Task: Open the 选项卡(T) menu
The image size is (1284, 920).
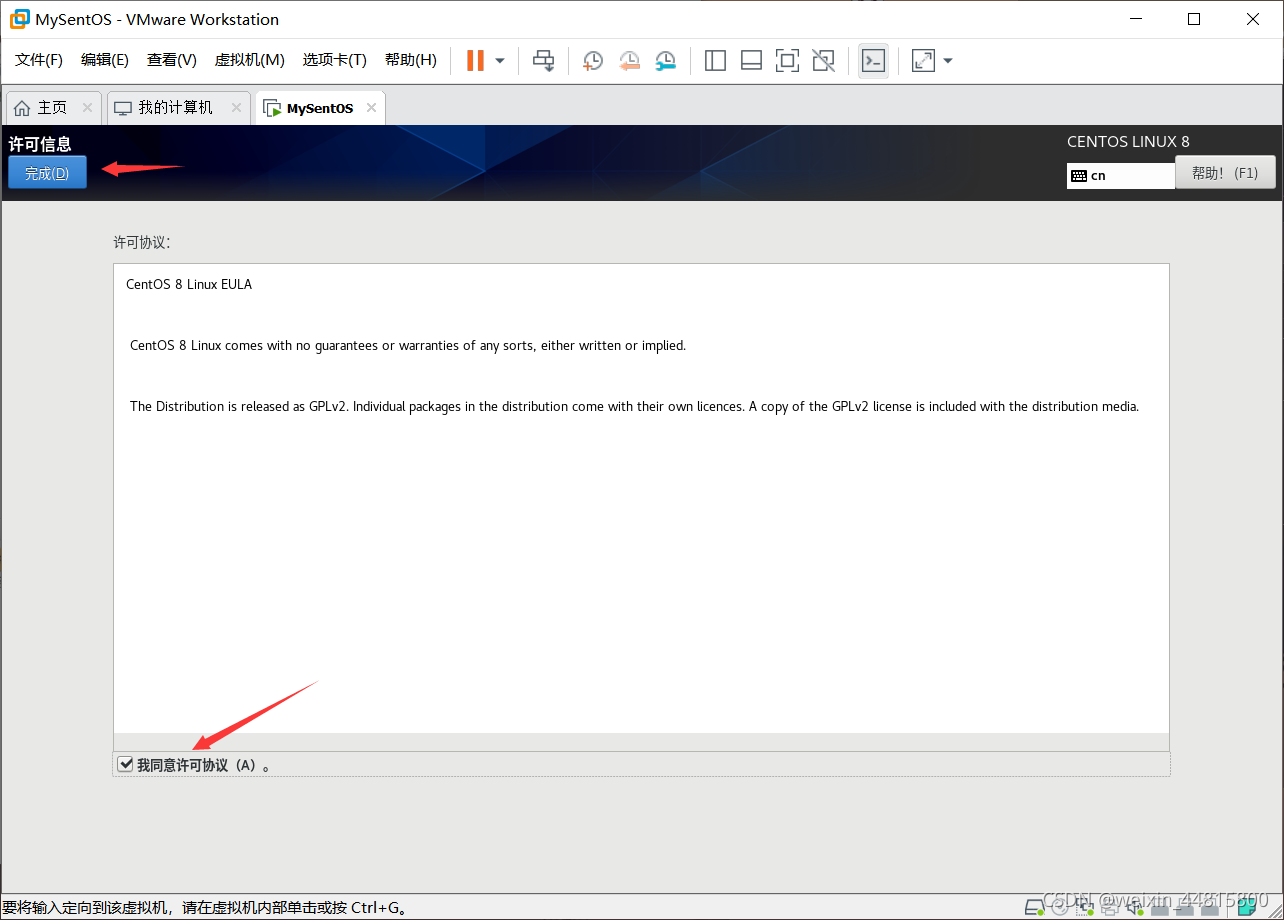Action: (x=335, y=60)
